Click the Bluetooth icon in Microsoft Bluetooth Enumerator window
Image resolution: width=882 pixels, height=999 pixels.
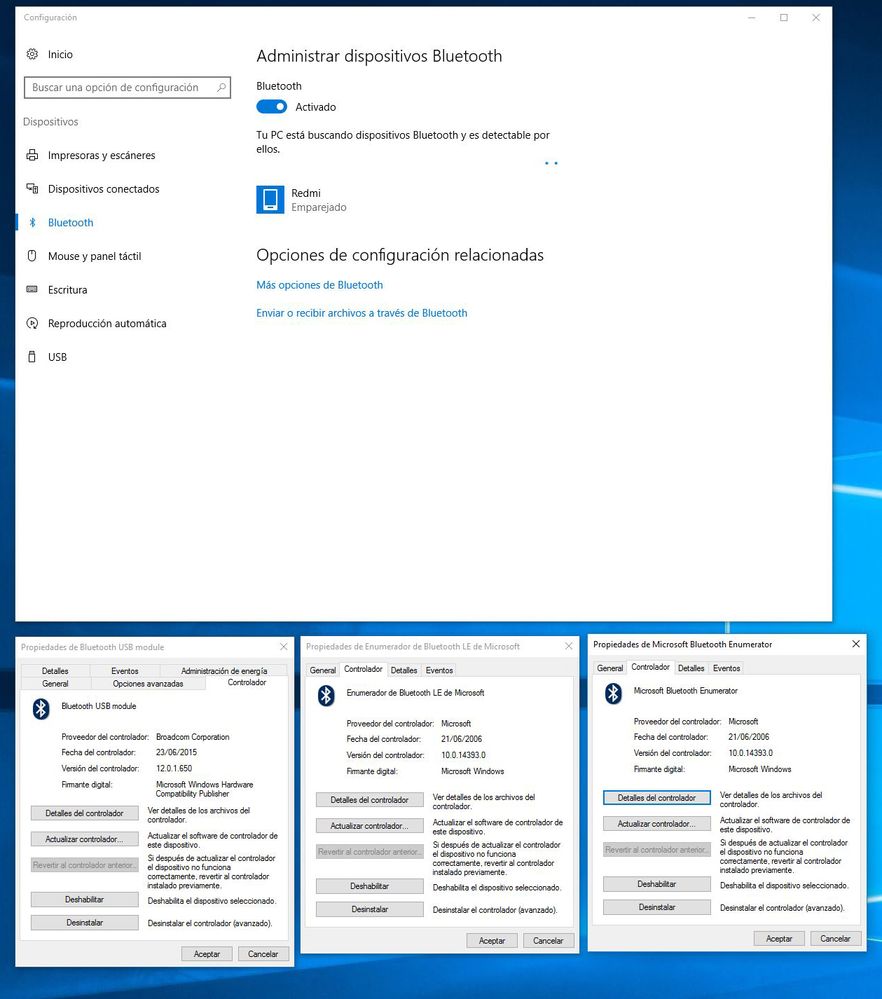[613, 693]
